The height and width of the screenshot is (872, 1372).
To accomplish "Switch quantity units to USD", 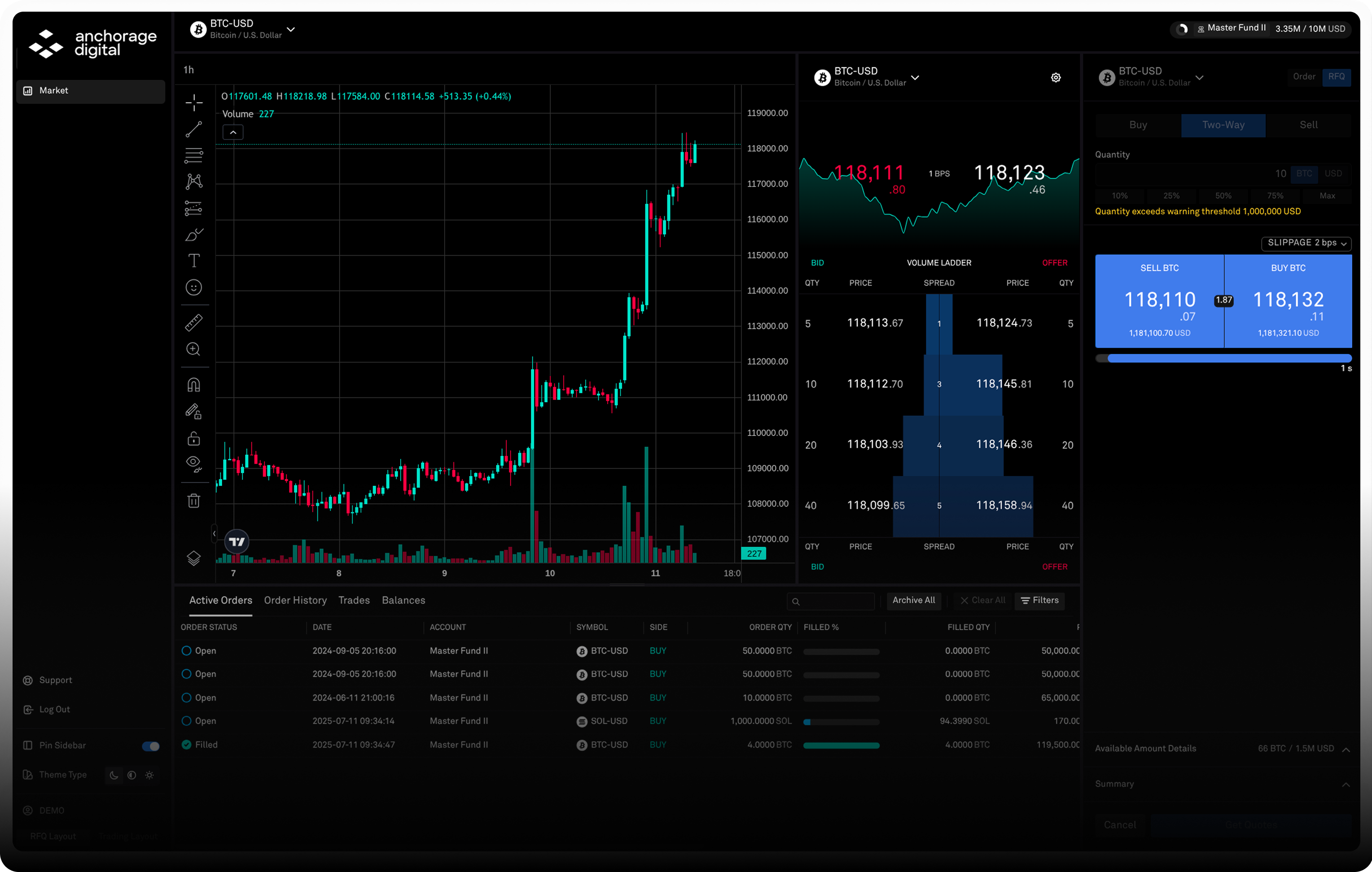I will click(x=1333, y=174).
